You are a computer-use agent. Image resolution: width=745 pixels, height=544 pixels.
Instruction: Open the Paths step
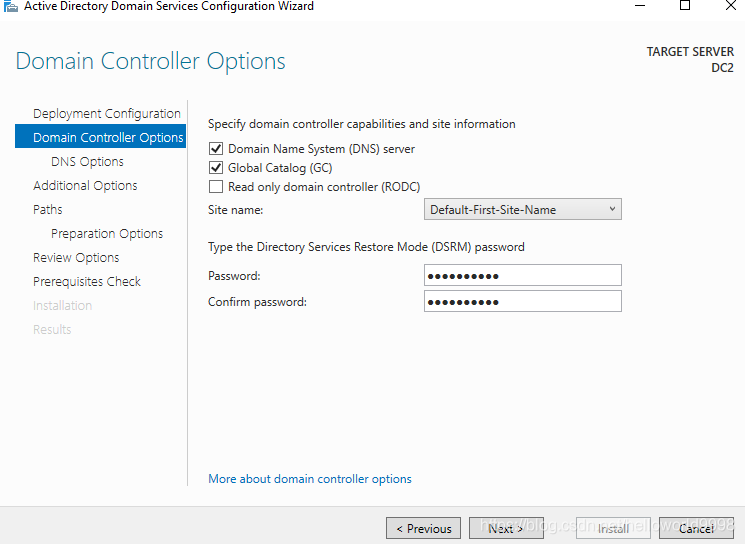coord(48,210)
